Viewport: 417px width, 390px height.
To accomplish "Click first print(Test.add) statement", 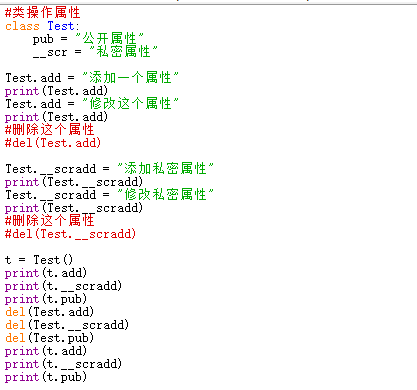I will coord(56,91).
